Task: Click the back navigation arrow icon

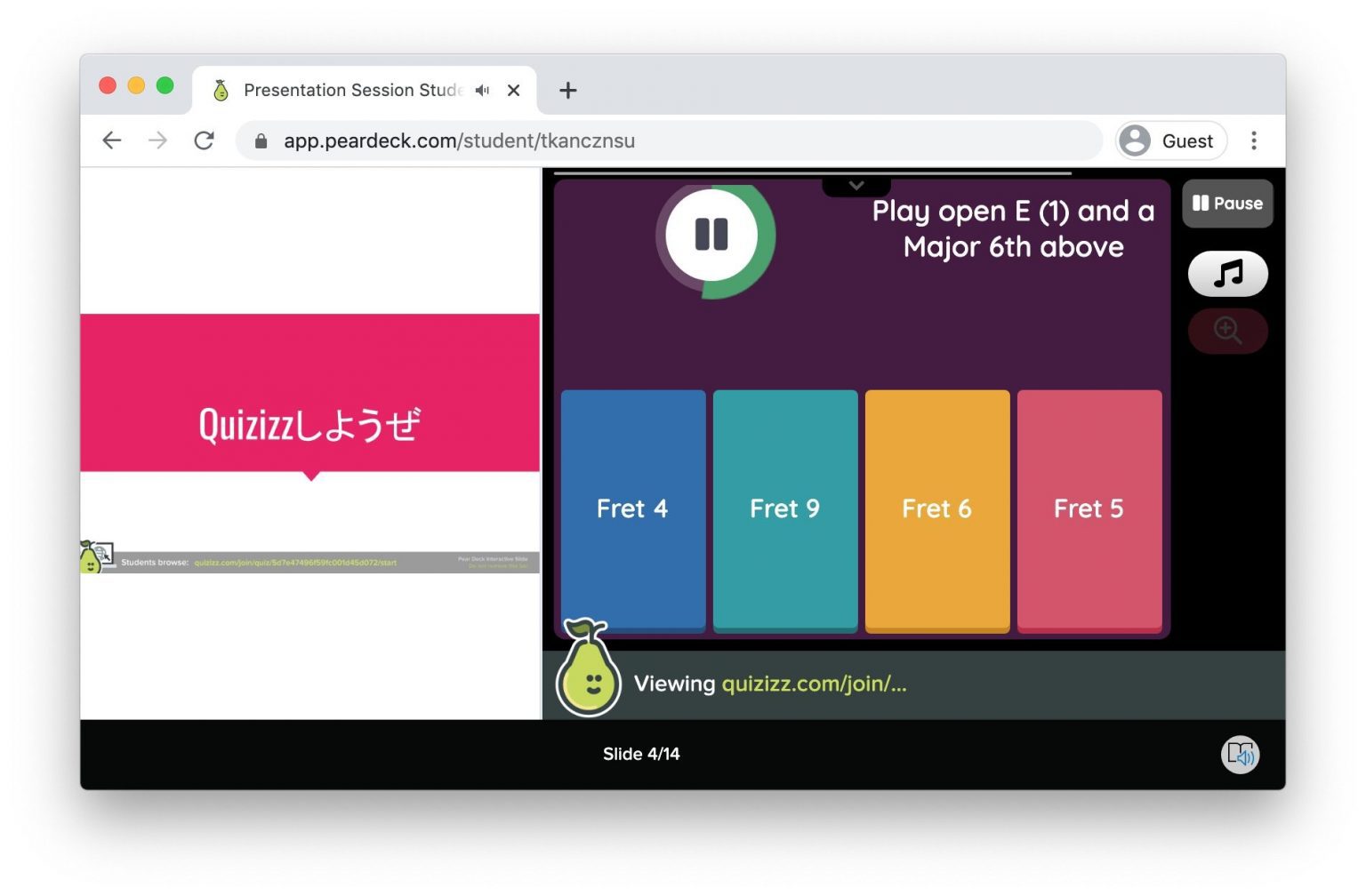Action: tap(111, 140)
